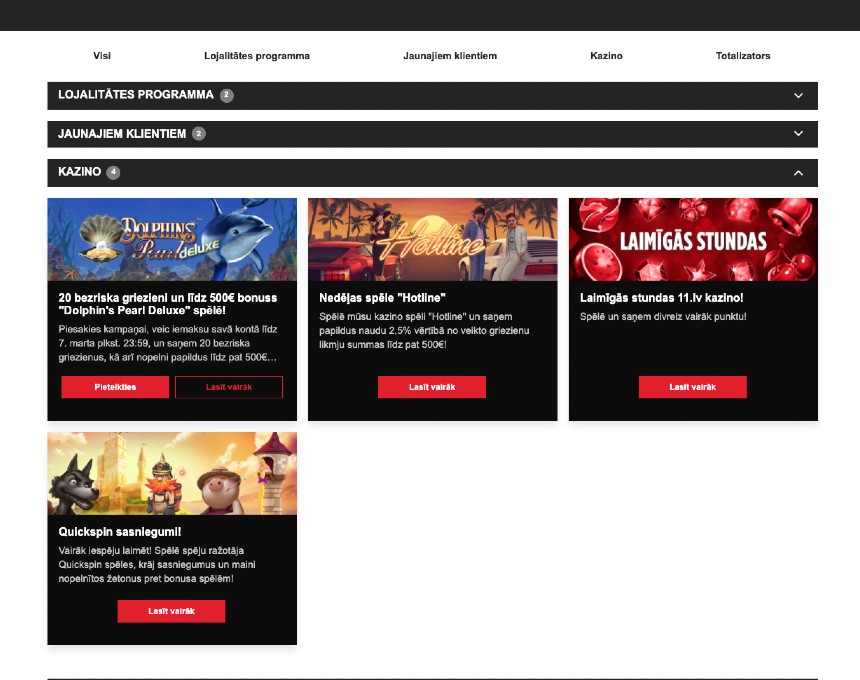Open the Visi promotions tab
860x680 pixels.
(102, 56)
